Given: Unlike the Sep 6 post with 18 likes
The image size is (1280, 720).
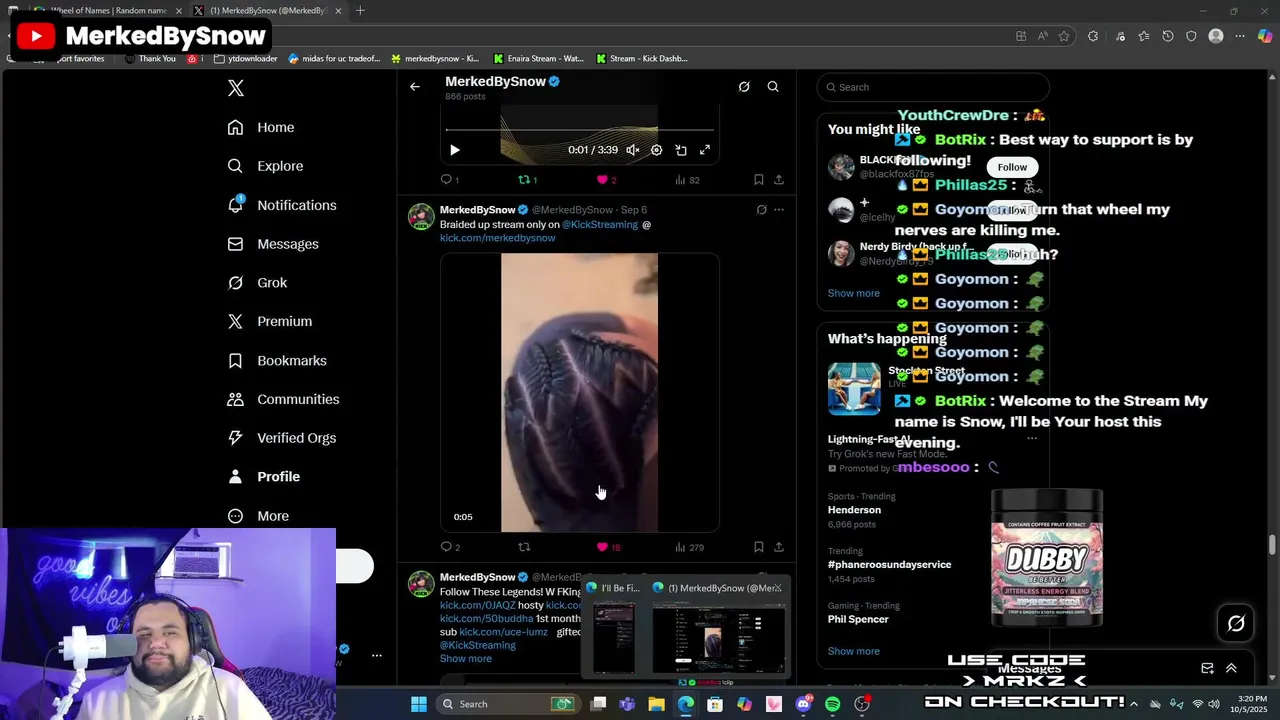Looking at the screenshot, I should [608, 547].
